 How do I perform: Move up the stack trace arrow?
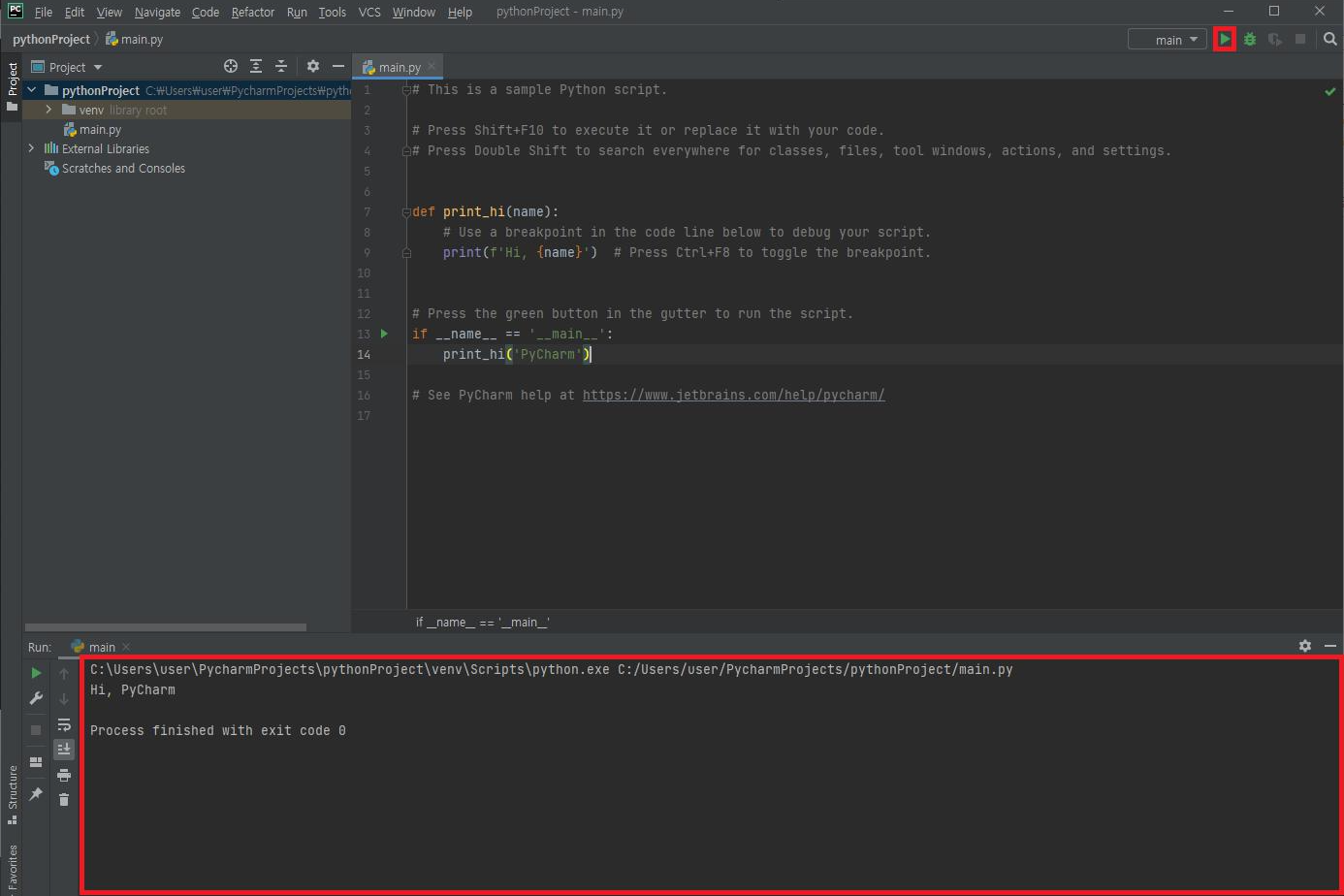click(64, 673)
